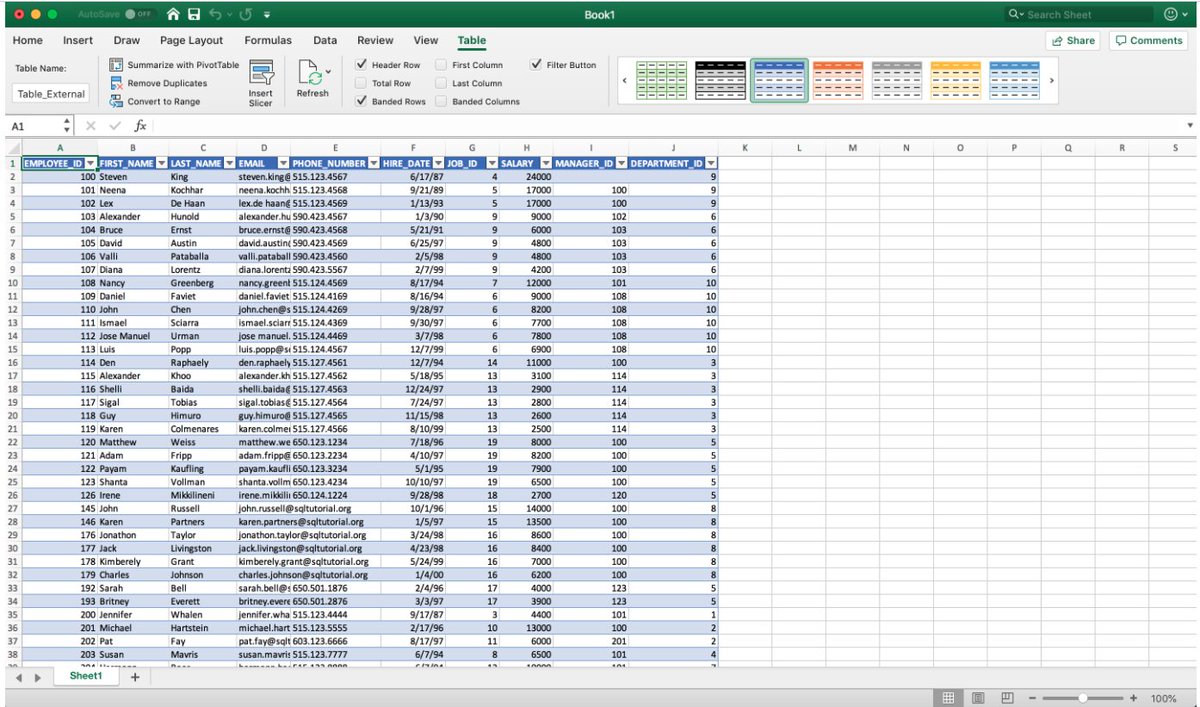Expand table styles gallery right arrow

point(1051,80)
